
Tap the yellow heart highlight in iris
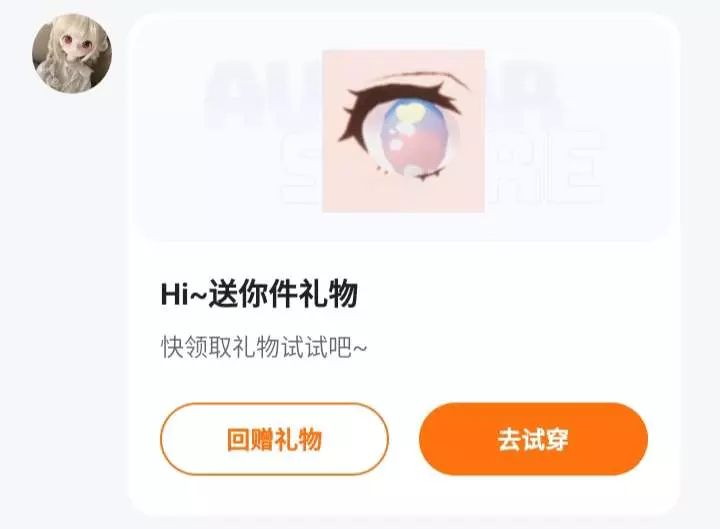(x=409, y=113)
